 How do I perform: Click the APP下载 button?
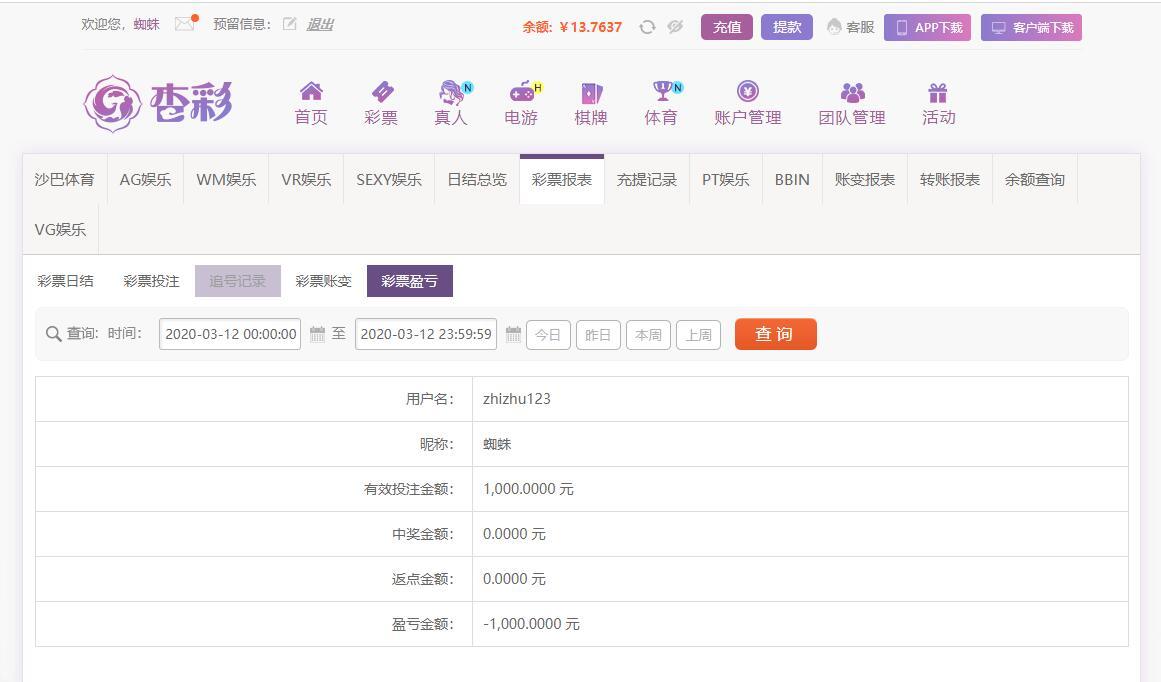928,27
